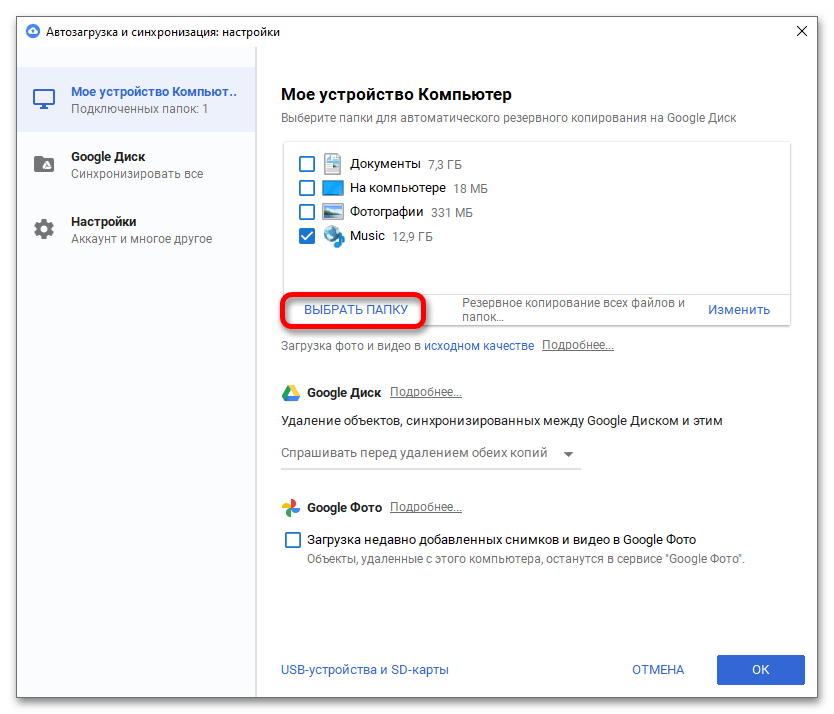Open Подробнее link next to Google Диск

point(426,392)
